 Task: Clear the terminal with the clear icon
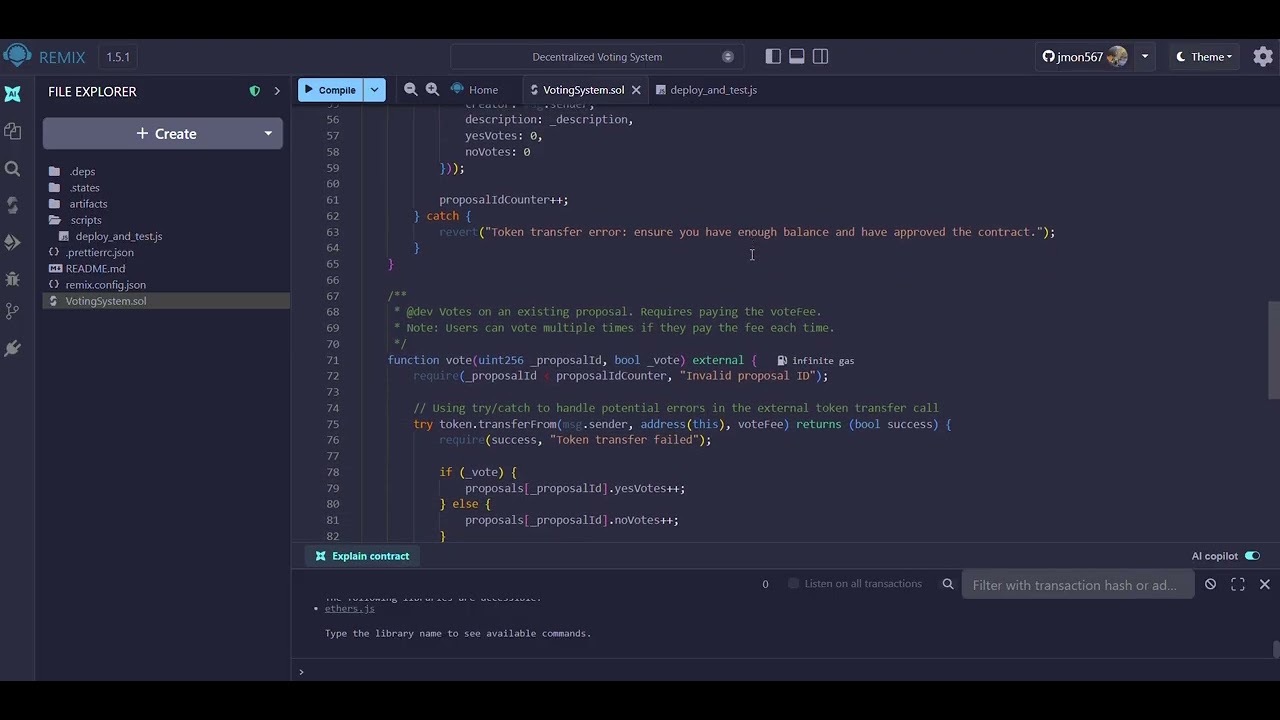tap(1210, 584)
